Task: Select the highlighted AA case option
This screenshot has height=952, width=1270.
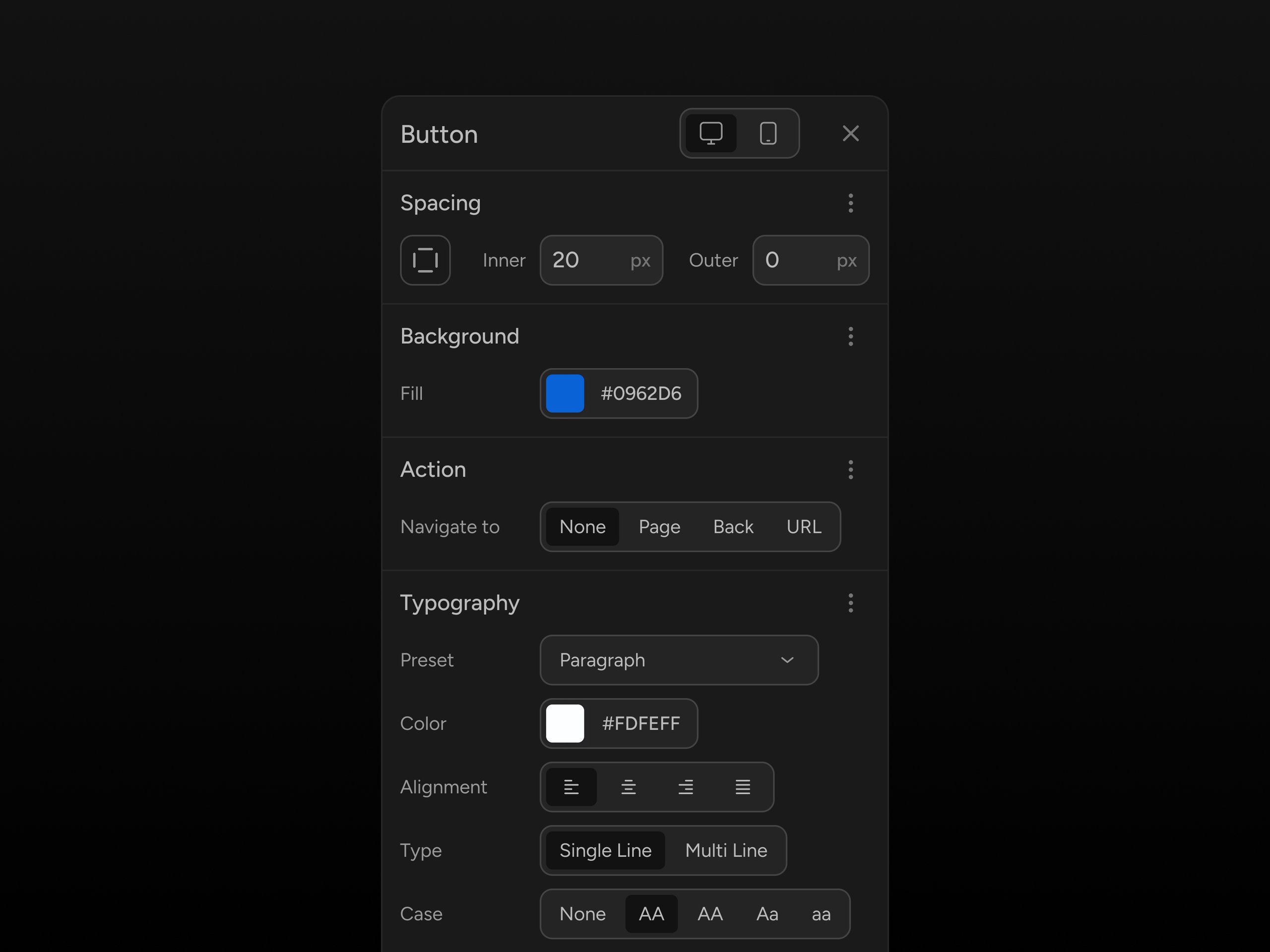Action: click(x=651, y=914)
